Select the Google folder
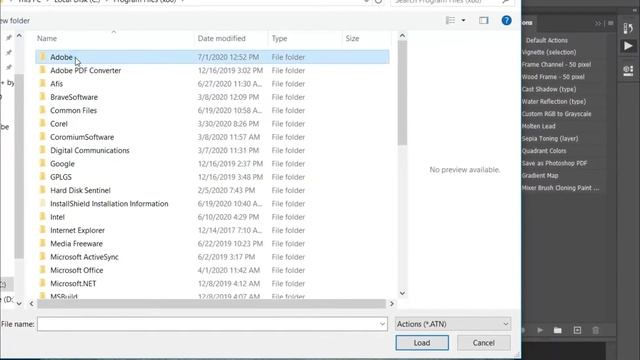This screenshot has height=360, width=640. 62,164
